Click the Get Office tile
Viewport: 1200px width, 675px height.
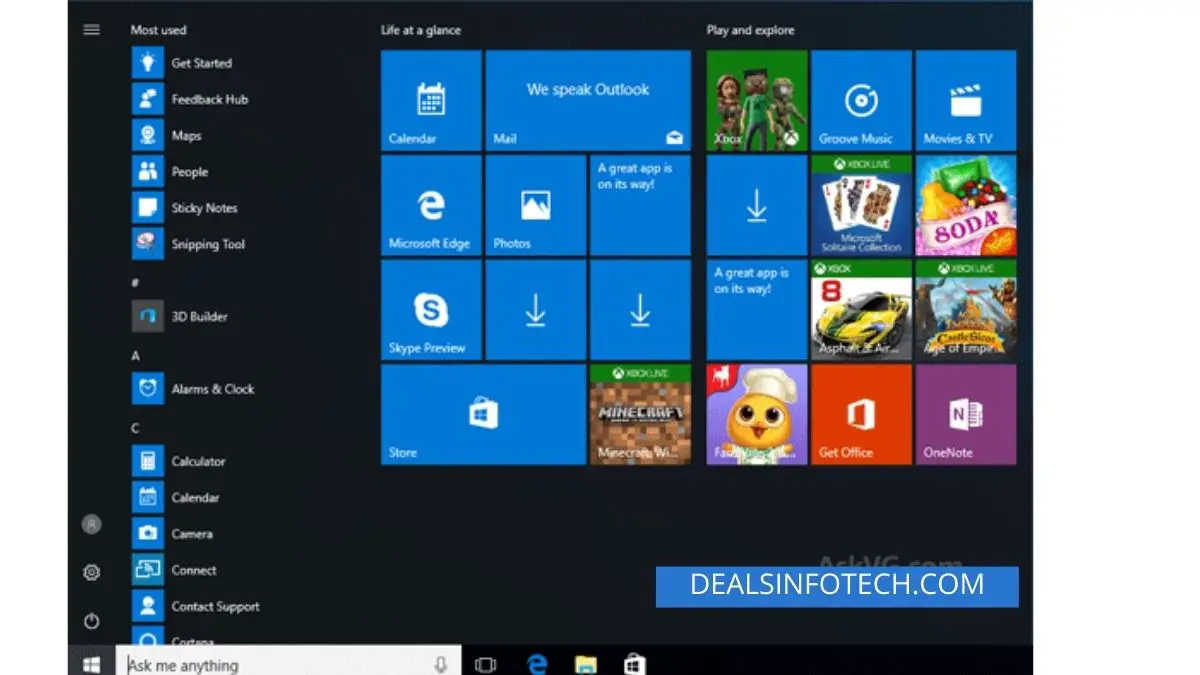[861, 414]
